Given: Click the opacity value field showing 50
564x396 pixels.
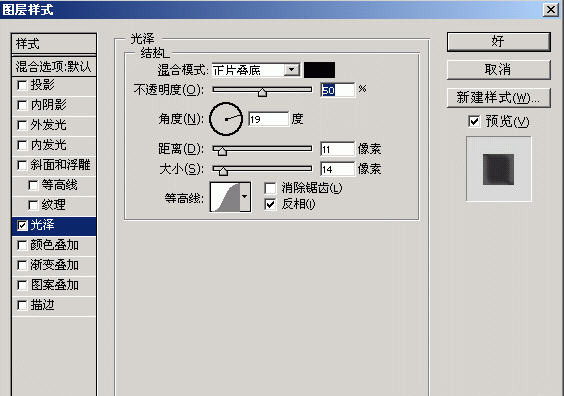Looking at the screenshot, I should [x=337, y=90].
